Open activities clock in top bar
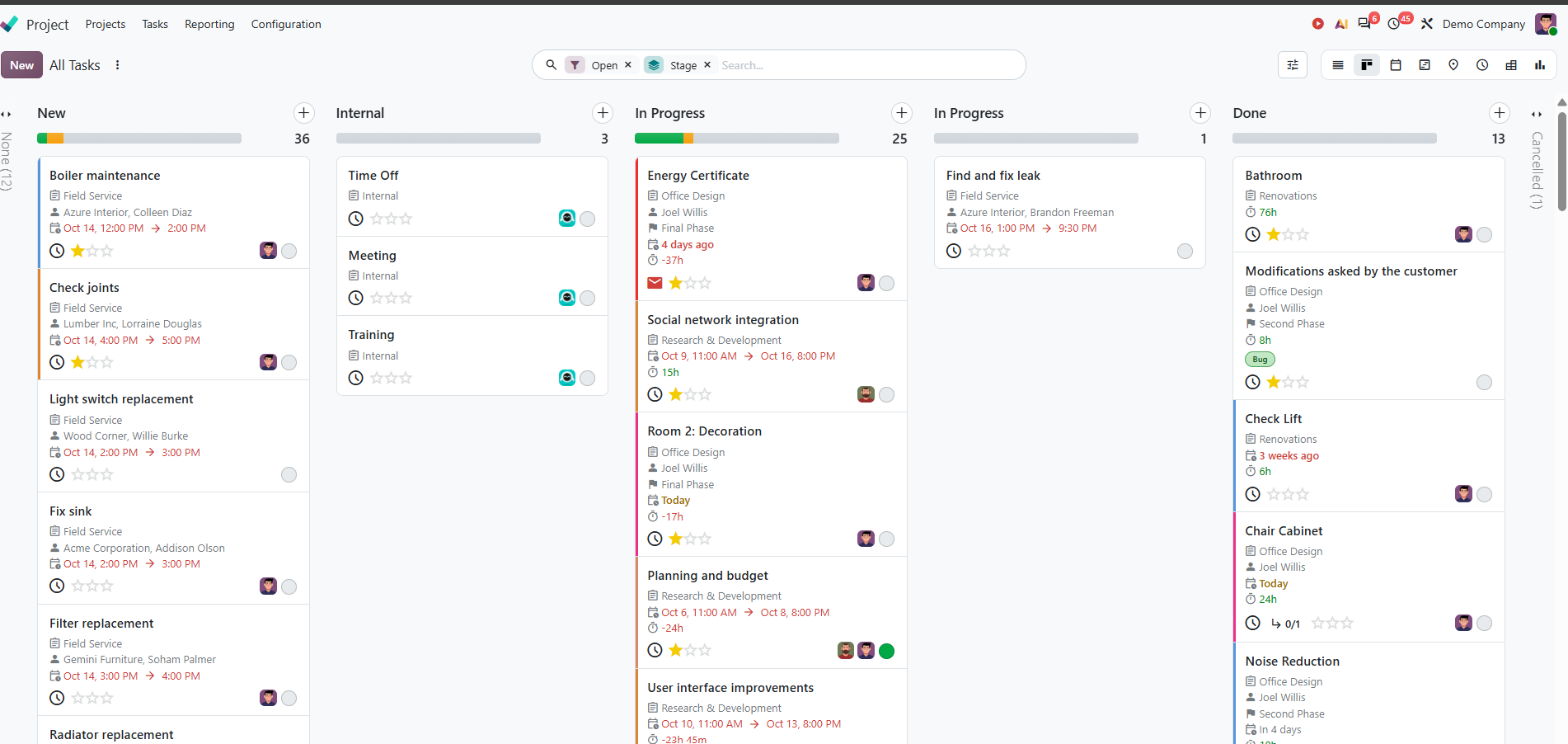1568x744 pixels. click(x=1394, y=24)
